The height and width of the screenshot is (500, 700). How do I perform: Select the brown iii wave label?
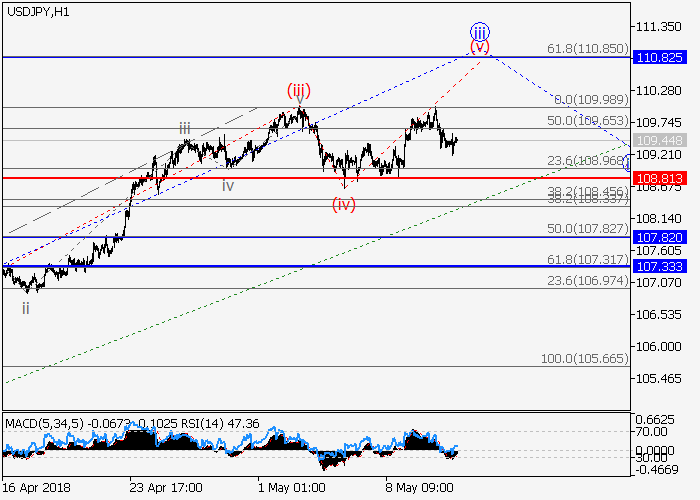(185, 128)
